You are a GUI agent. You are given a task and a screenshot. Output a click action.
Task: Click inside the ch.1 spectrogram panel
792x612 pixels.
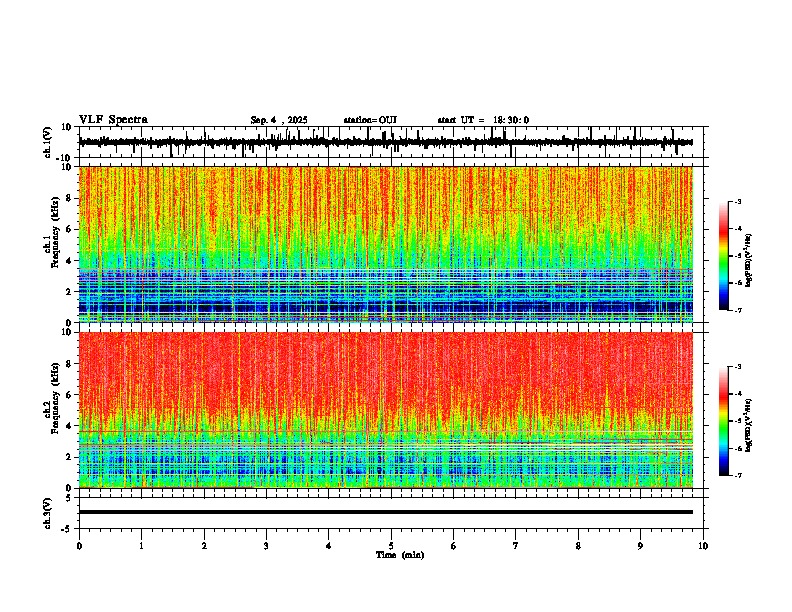385,244
